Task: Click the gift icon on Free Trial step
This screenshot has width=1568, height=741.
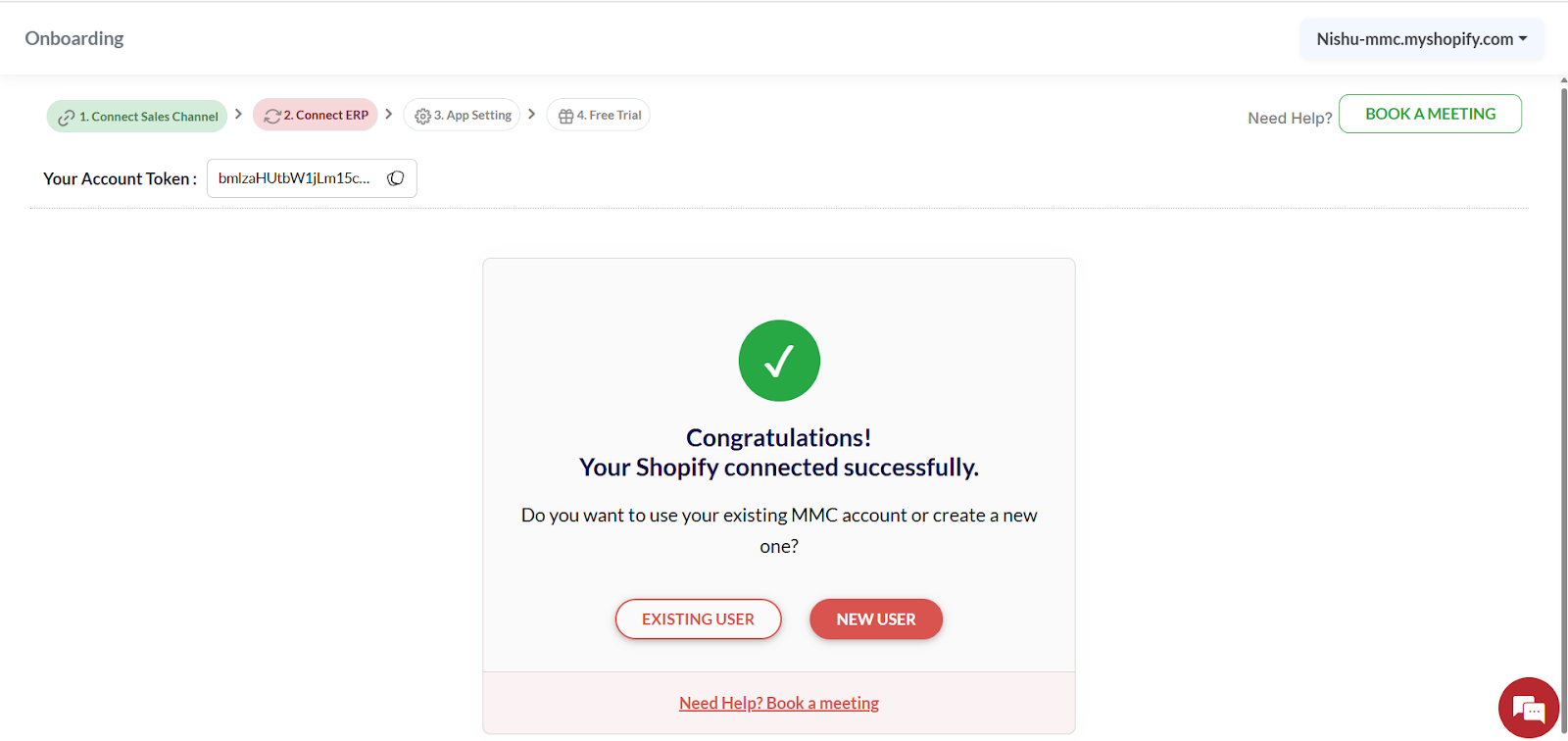Action: tap(565, 115)
